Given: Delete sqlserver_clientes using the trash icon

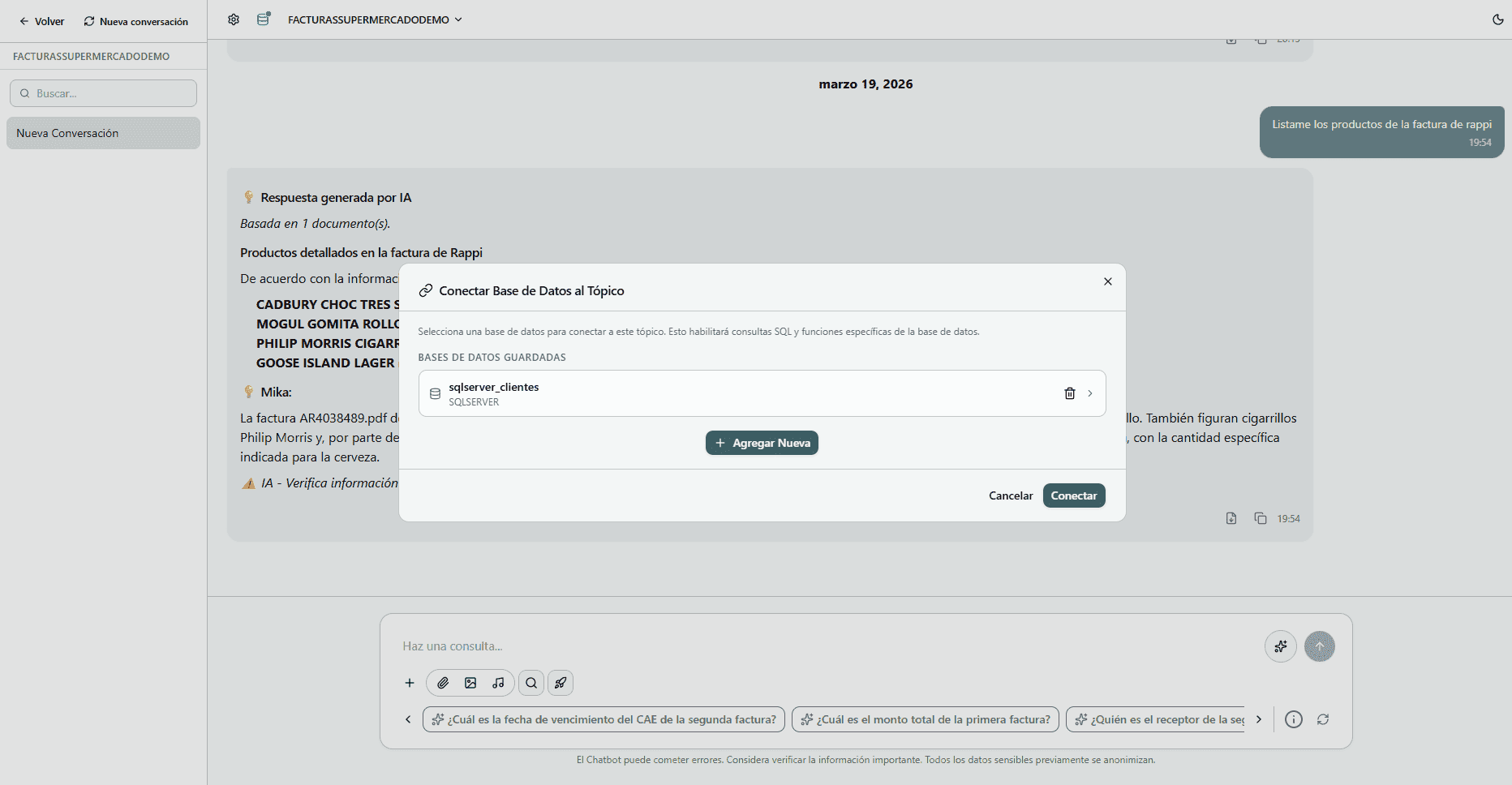Looking at the screenshot, I should click(1069, 393).
